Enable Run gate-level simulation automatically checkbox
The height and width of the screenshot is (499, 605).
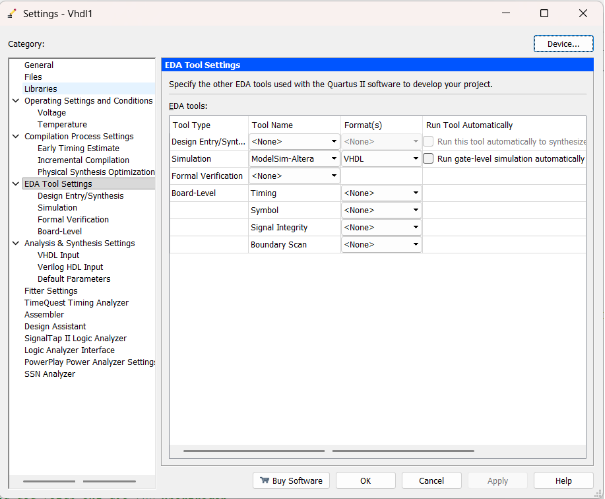pos(429,159)
